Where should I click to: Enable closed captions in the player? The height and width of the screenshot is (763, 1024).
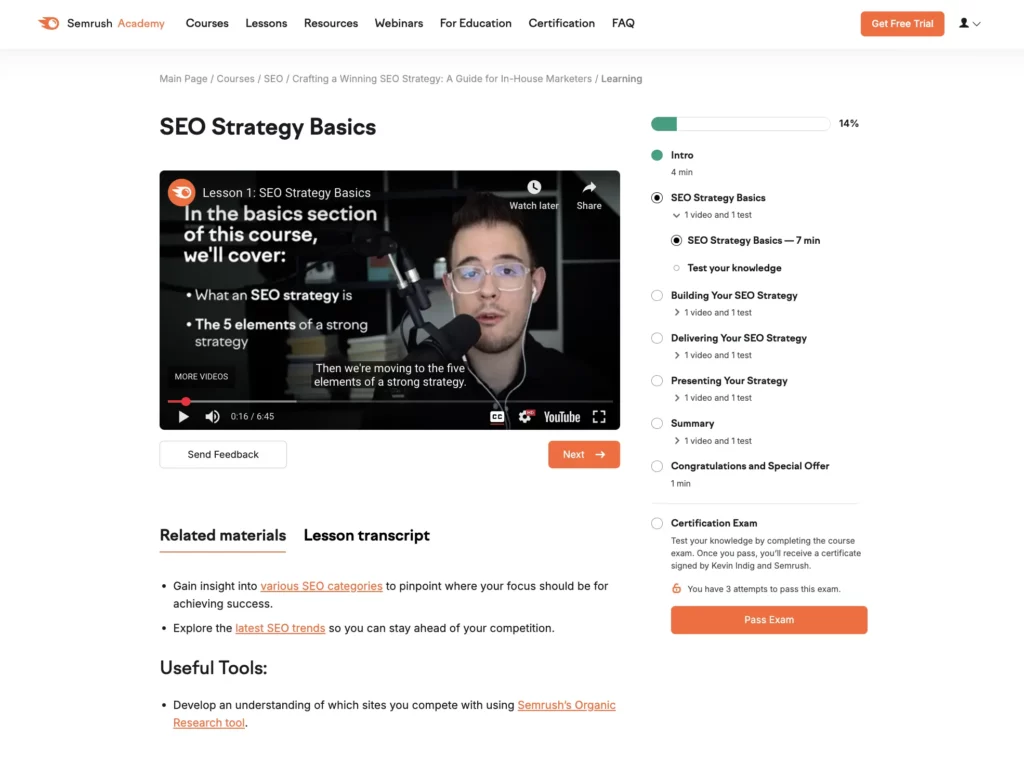click(x=497, y=416)
